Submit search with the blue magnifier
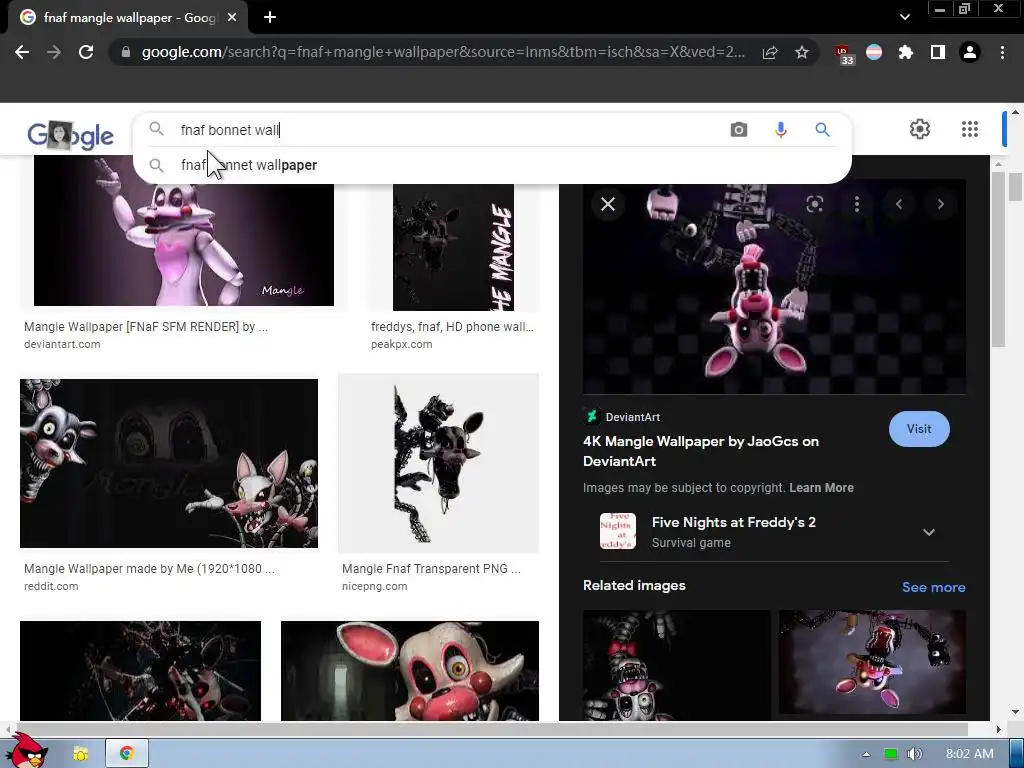Viewport: 1024px width, 768px height. click(x=822, y=130)
